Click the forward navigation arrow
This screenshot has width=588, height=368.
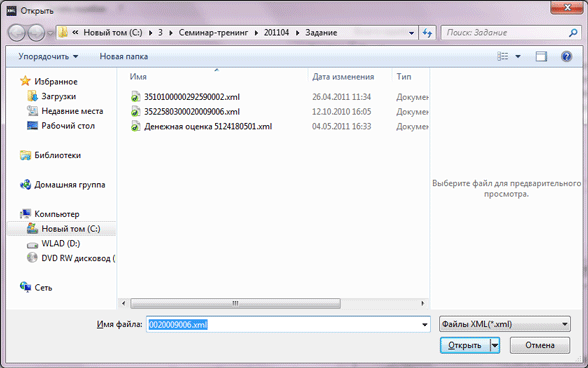pos(37,33)
